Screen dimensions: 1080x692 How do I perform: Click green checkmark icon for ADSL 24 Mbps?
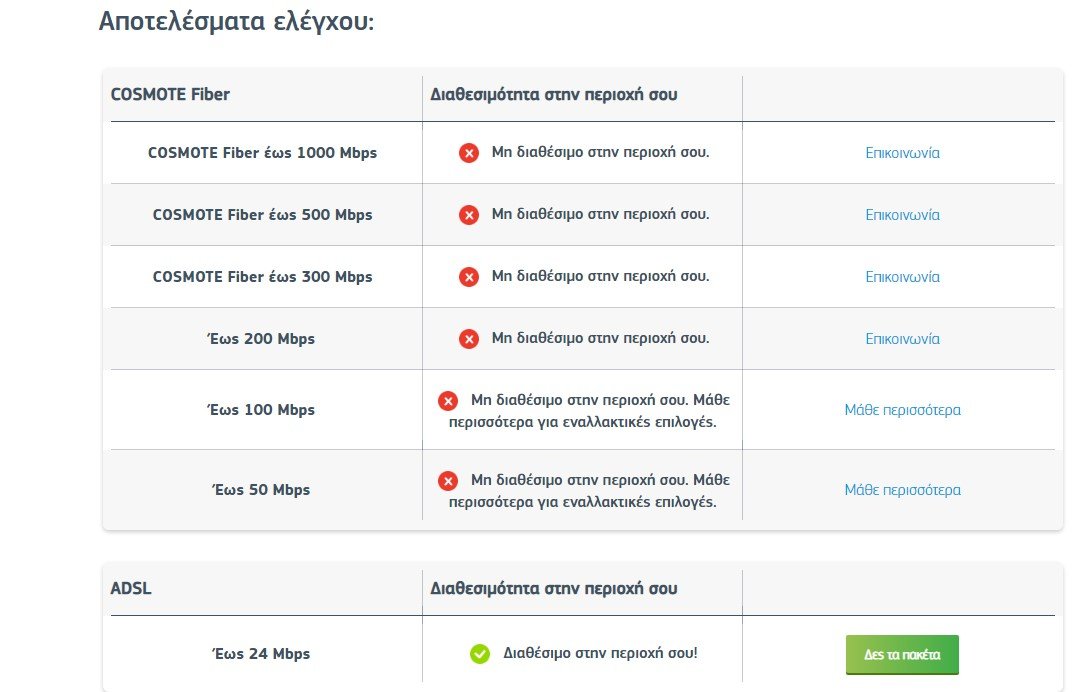479,653
